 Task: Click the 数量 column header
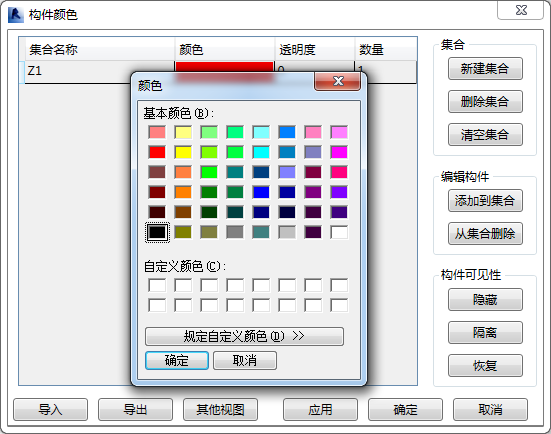[385, 49]
